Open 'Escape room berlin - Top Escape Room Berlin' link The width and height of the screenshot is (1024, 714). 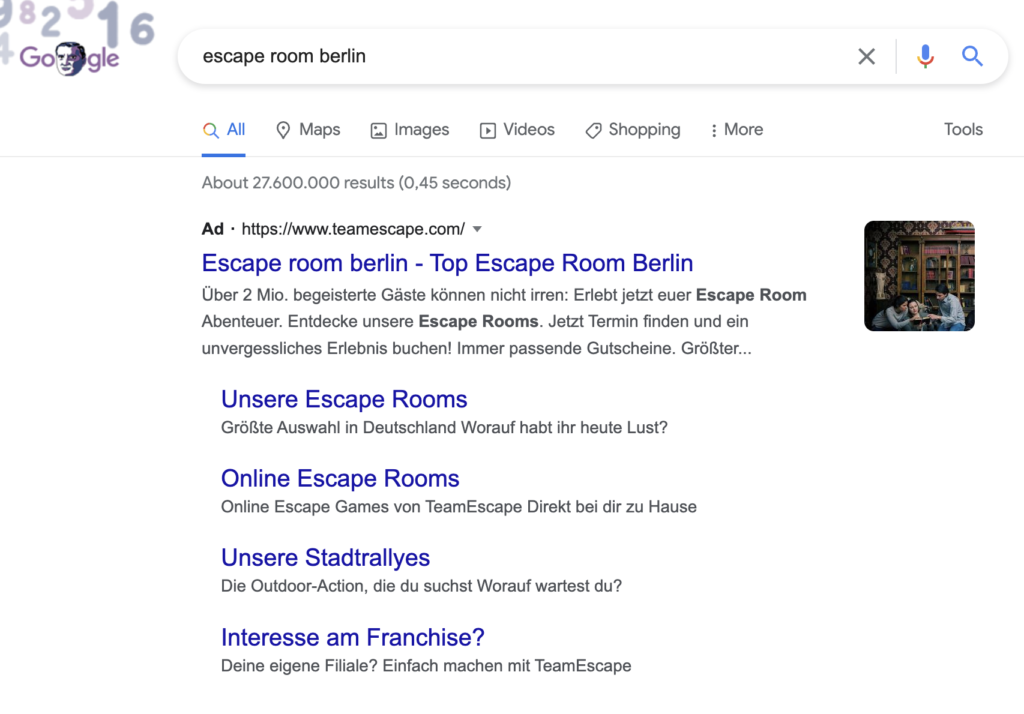[x=447, y=263]
